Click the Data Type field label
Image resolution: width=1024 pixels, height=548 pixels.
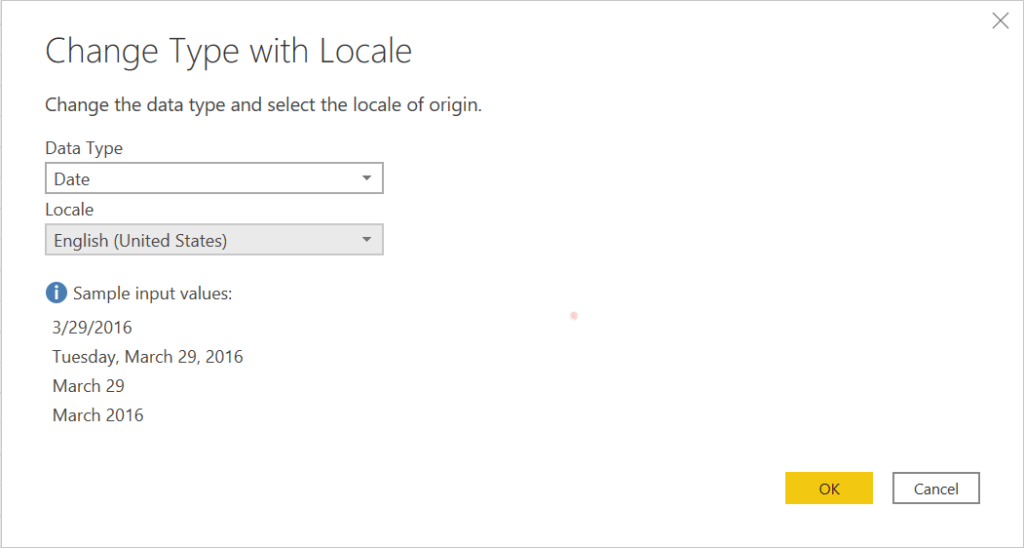[x=84, y=148]
